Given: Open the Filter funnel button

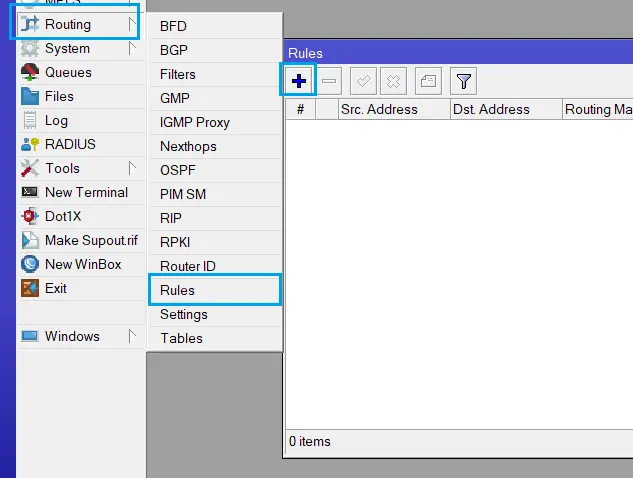Looking at the screenshot, I should coord(462,81).
